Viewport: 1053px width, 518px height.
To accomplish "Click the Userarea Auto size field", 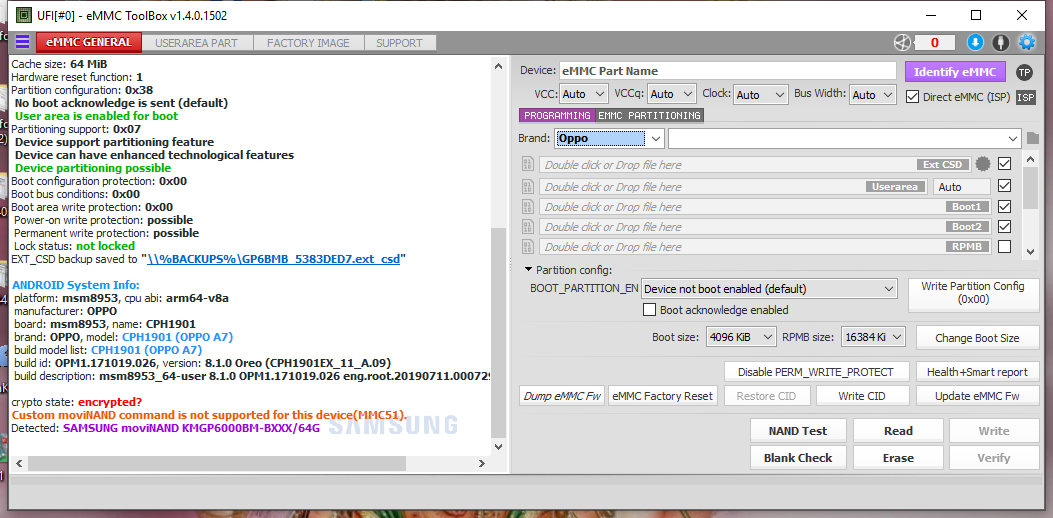I will tap(962, 187).
